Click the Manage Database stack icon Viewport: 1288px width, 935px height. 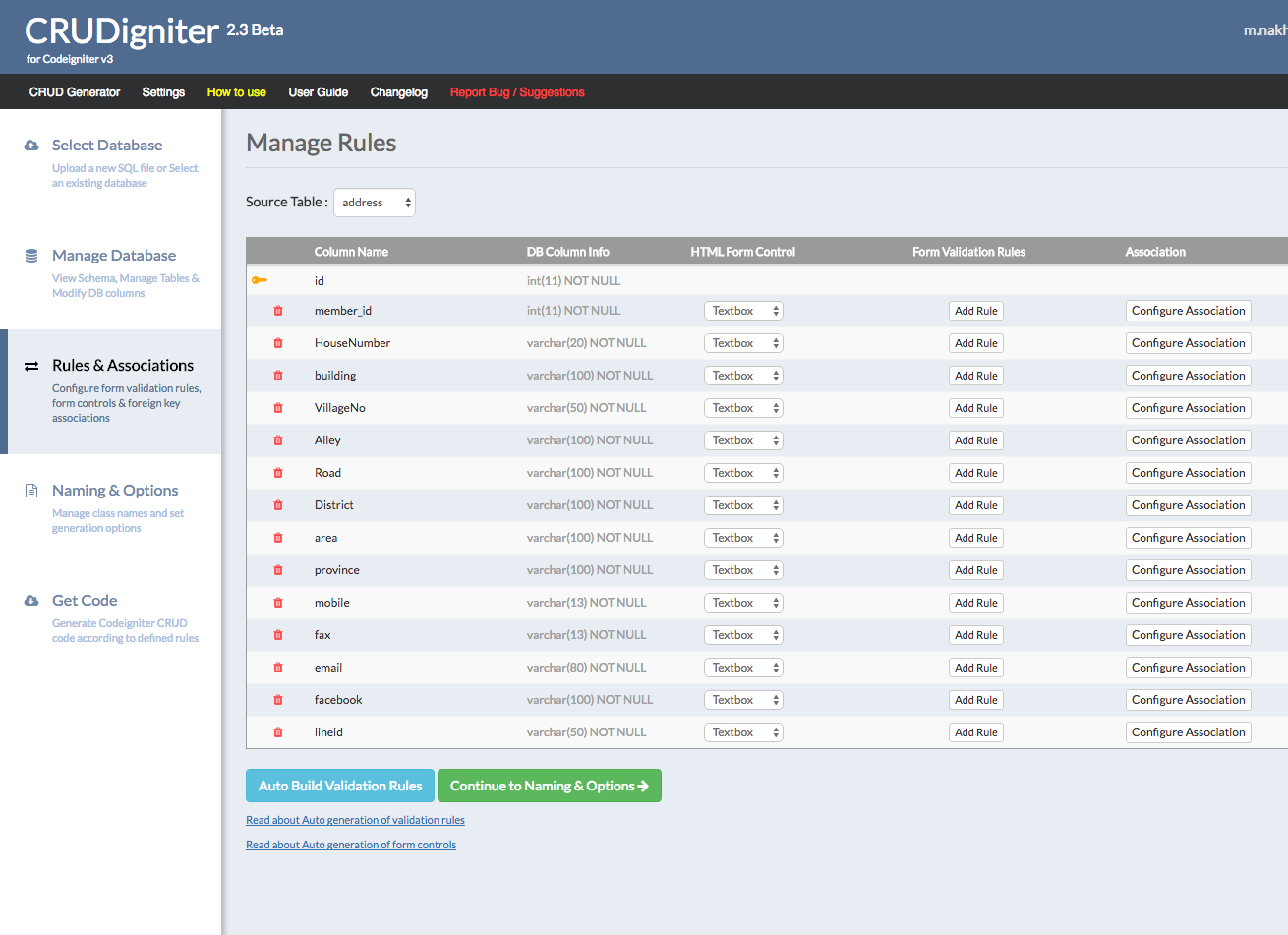point(31,256)
